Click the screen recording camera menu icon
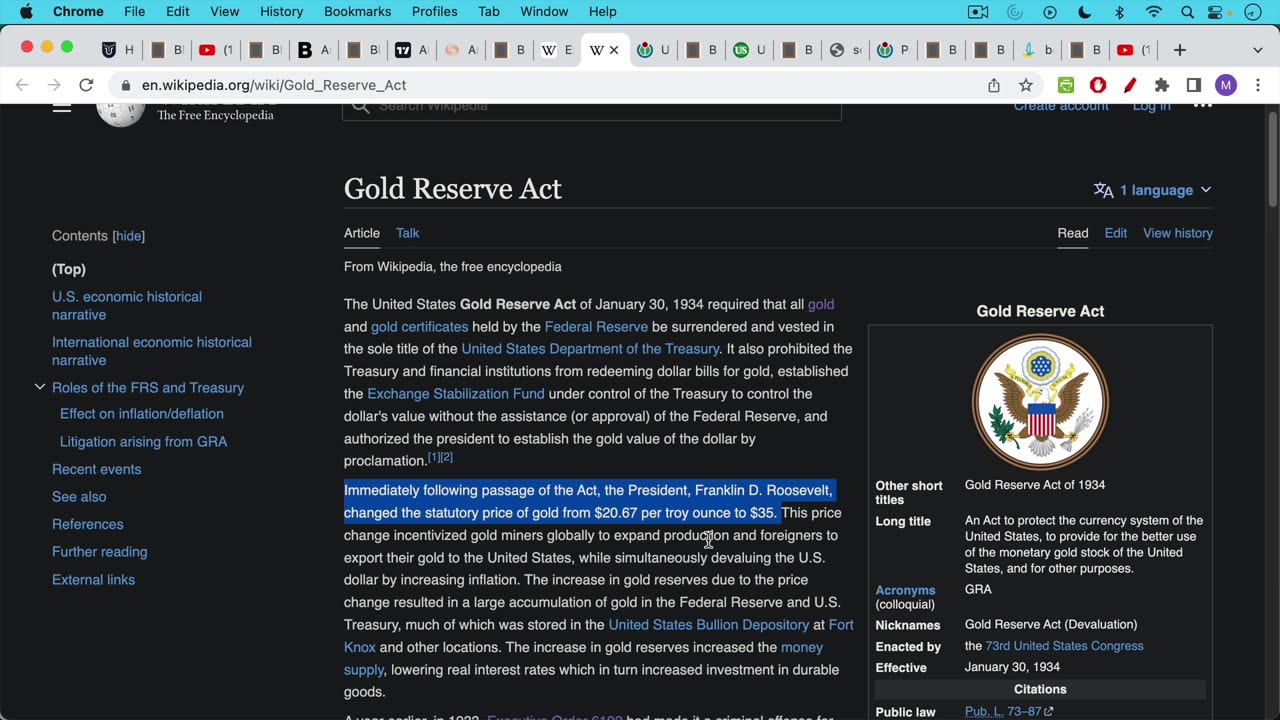This screenshot has width=1280, height=720. coord(978,11)
